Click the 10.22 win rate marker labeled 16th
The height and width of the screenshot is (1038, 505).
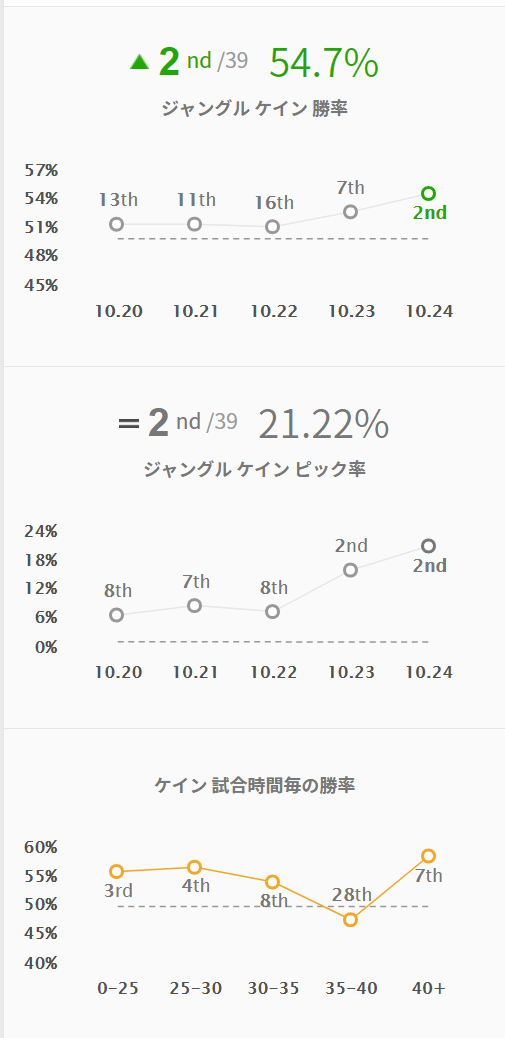pos(273,227)
